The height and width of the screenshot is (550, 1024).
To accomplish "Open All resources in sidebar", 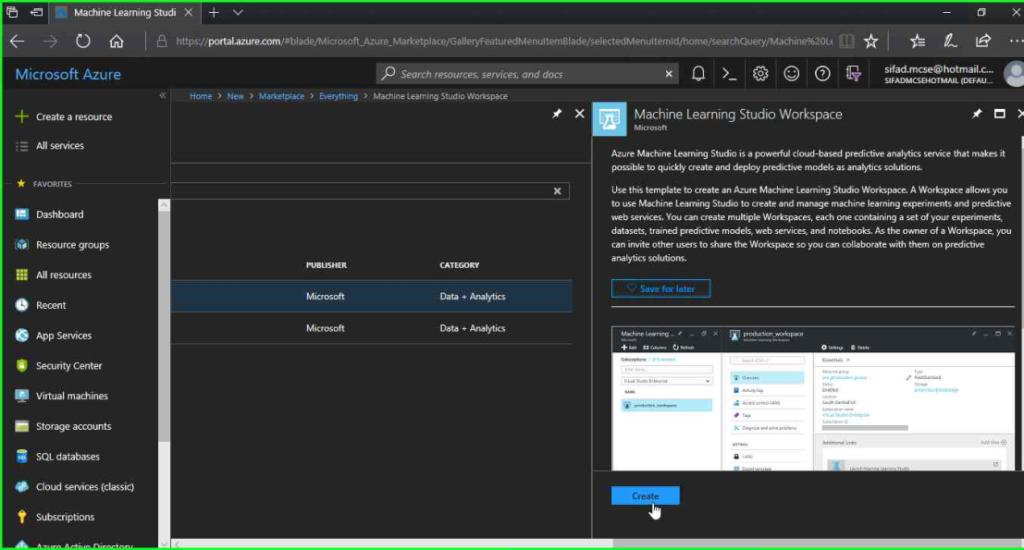I will click(54, 275).
